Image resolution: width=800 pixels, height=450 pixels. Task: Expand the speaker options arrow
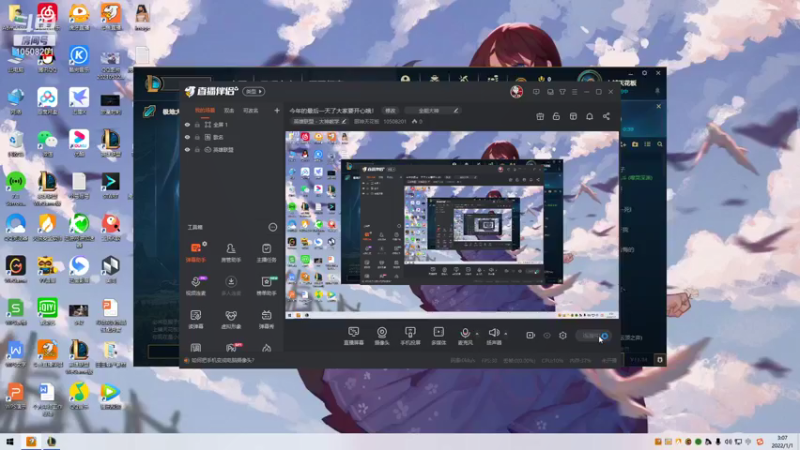click(506, 334)
